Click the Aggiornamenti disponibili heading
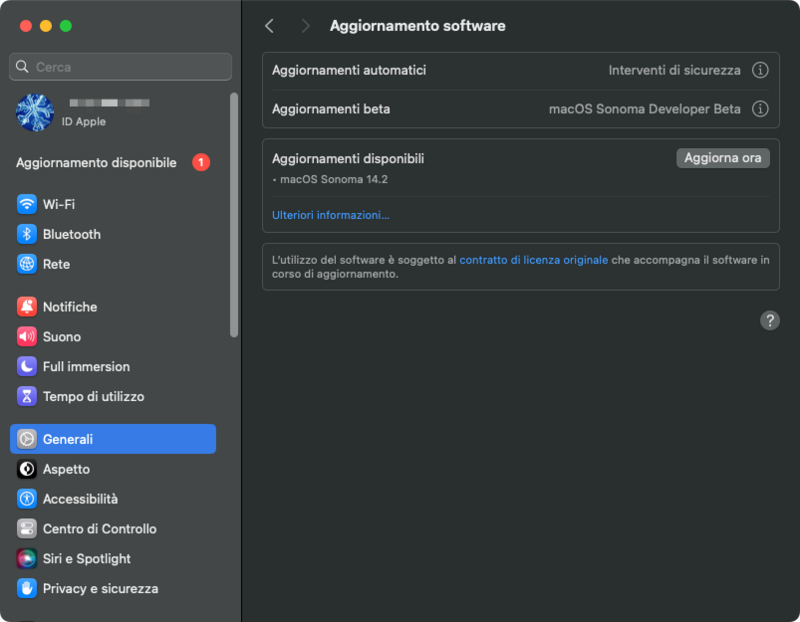 [348, 159]
